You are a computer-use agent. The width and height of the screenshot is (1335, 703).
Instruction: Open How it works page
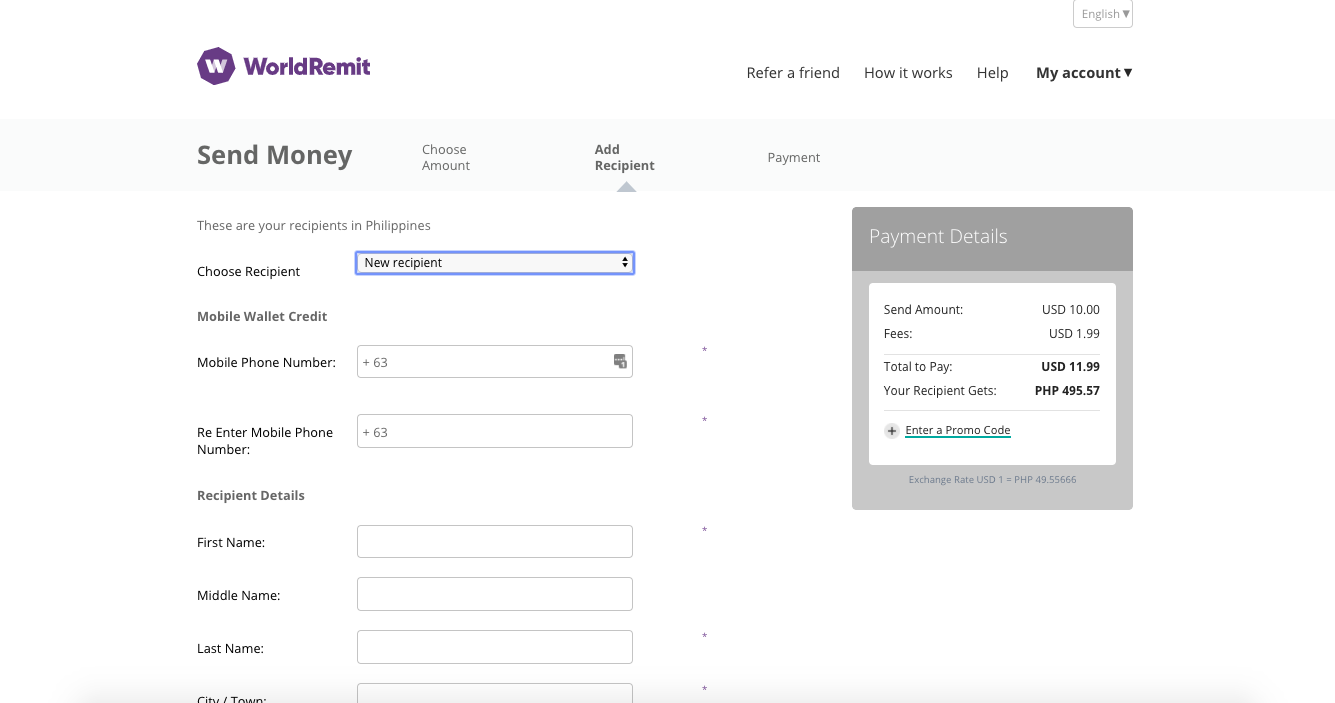click(x=908, y=73)
